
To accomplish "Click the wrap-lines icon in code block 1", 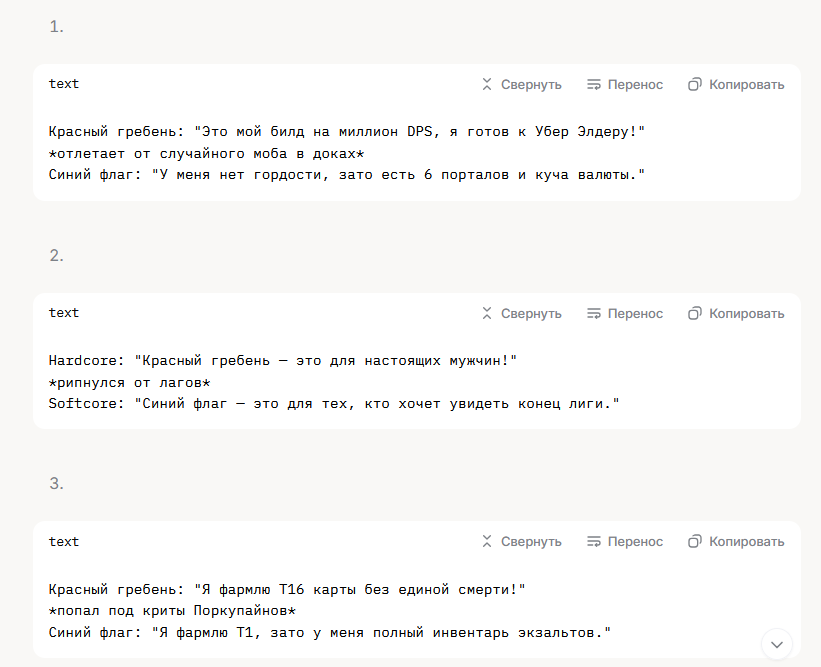I will click(594, 84).
